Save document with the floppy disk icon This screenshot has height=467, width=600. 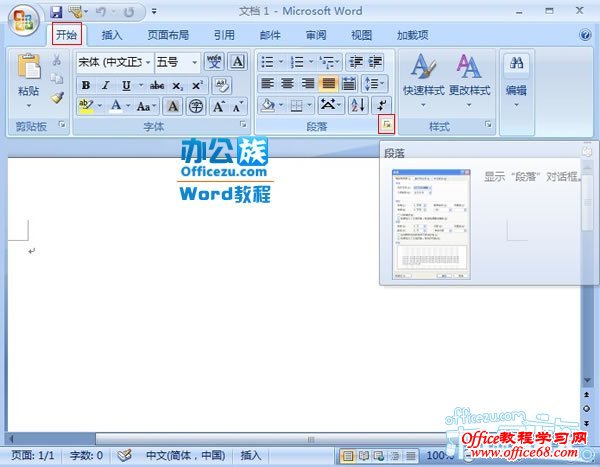coord(56,12)
